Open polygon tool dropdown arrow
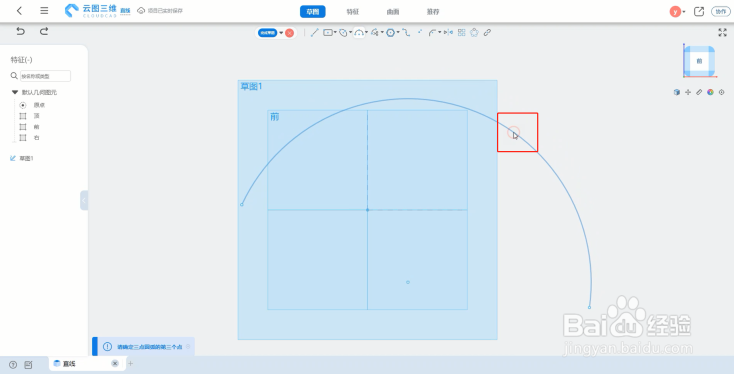Image resolution: width=734 pixels, height=374 pixels. pos(382,32)
